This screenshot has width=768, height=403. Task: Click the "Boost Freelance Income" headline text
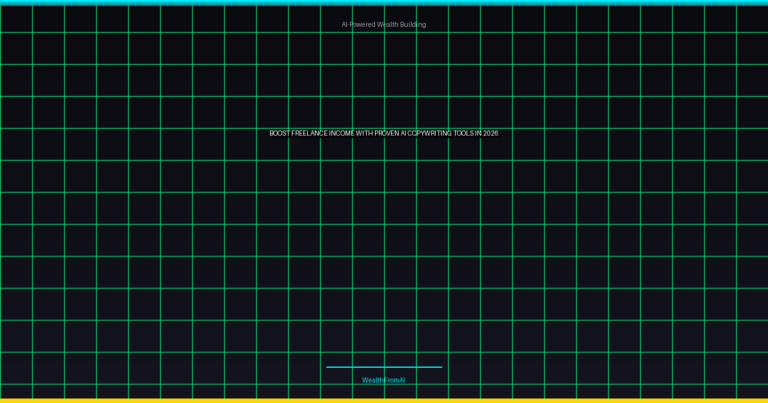[x=383, y=133]
